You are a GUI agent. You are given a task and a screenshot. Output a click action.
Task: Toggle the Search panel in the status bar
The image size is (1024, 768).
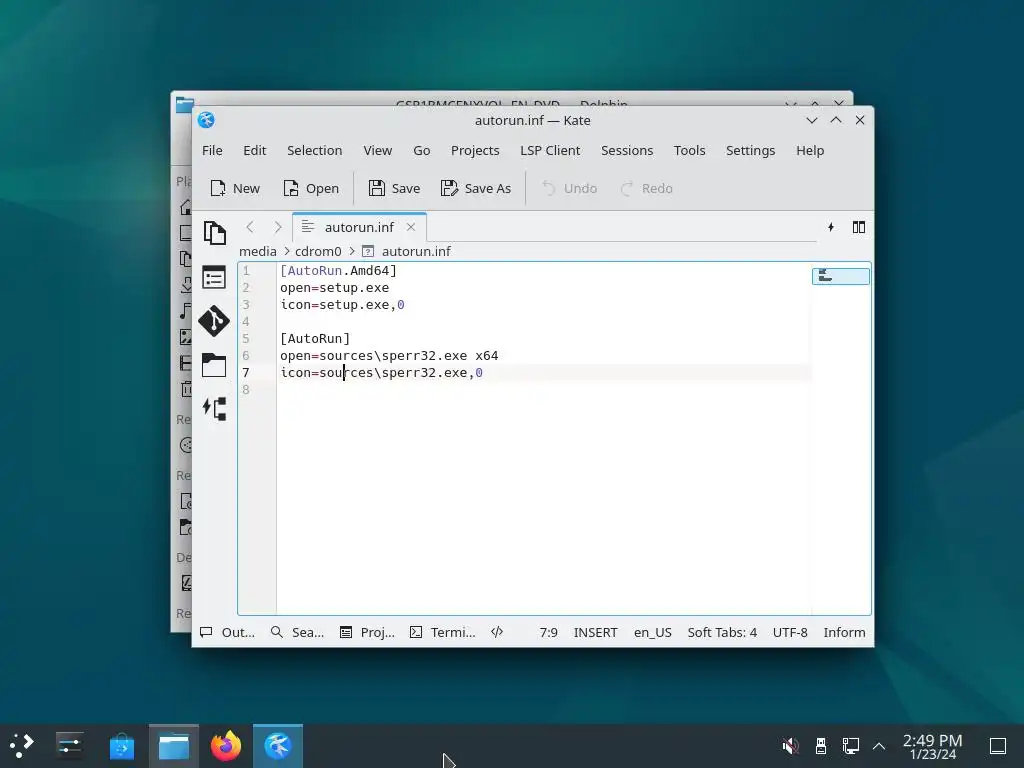[297, 632]
